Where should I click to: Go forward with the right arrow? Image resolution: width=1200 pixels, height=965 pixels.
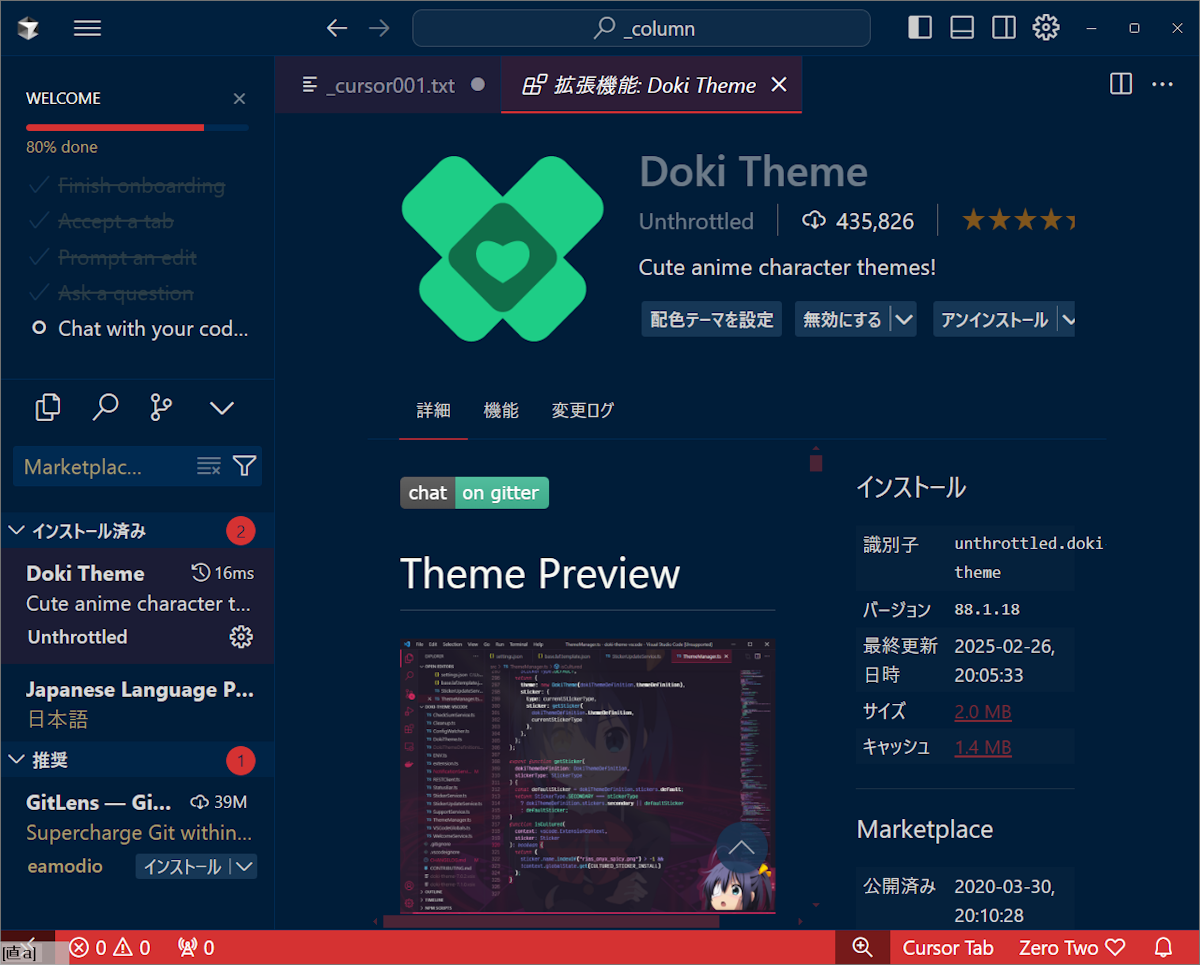[379, 28]
